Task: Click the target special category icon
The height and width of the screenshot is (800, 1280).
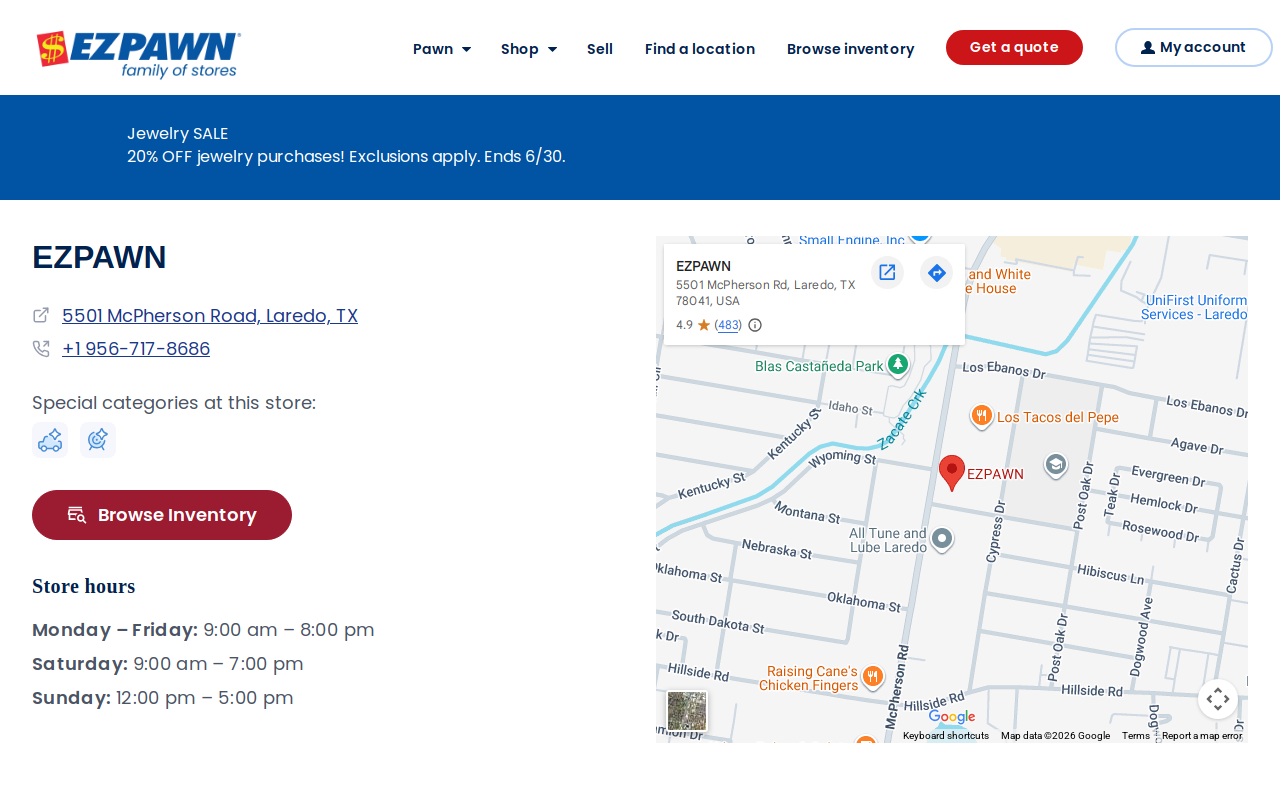Action: point(98,440)
